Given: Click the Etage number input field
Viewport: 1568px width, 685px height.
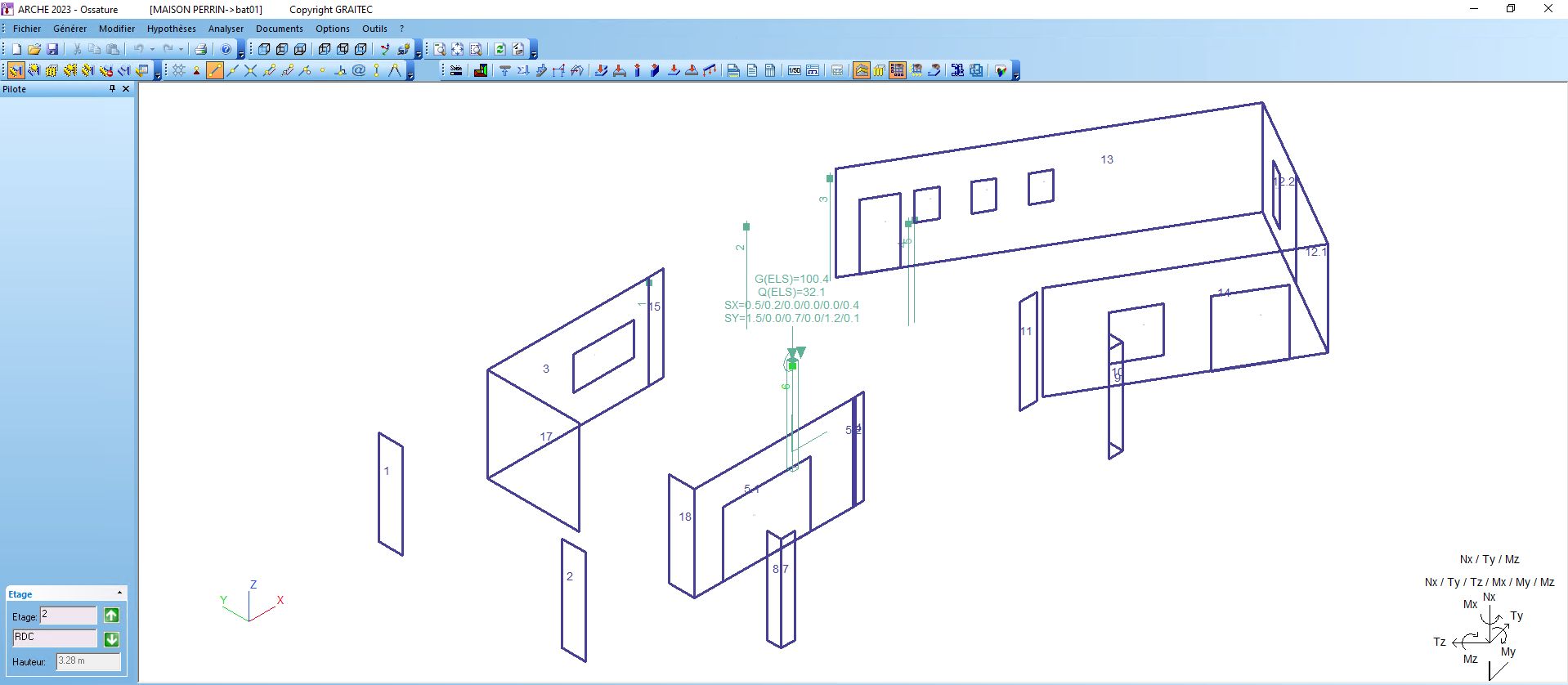Looking at the screenshot, I should click(68, 616).
